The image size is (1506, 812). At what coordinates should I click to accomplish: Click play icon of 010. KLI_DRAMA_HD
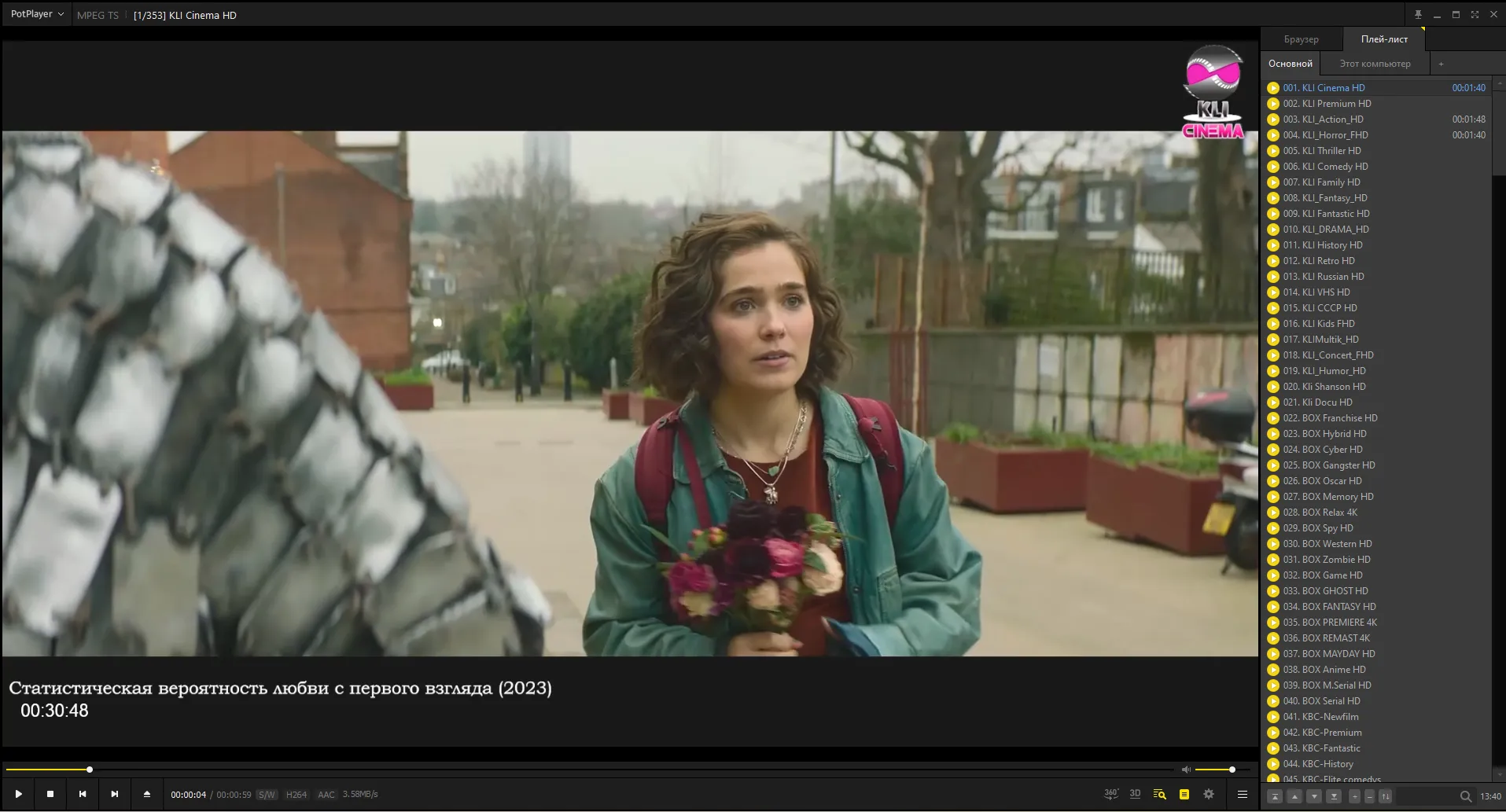click(x=1273, y=230)
